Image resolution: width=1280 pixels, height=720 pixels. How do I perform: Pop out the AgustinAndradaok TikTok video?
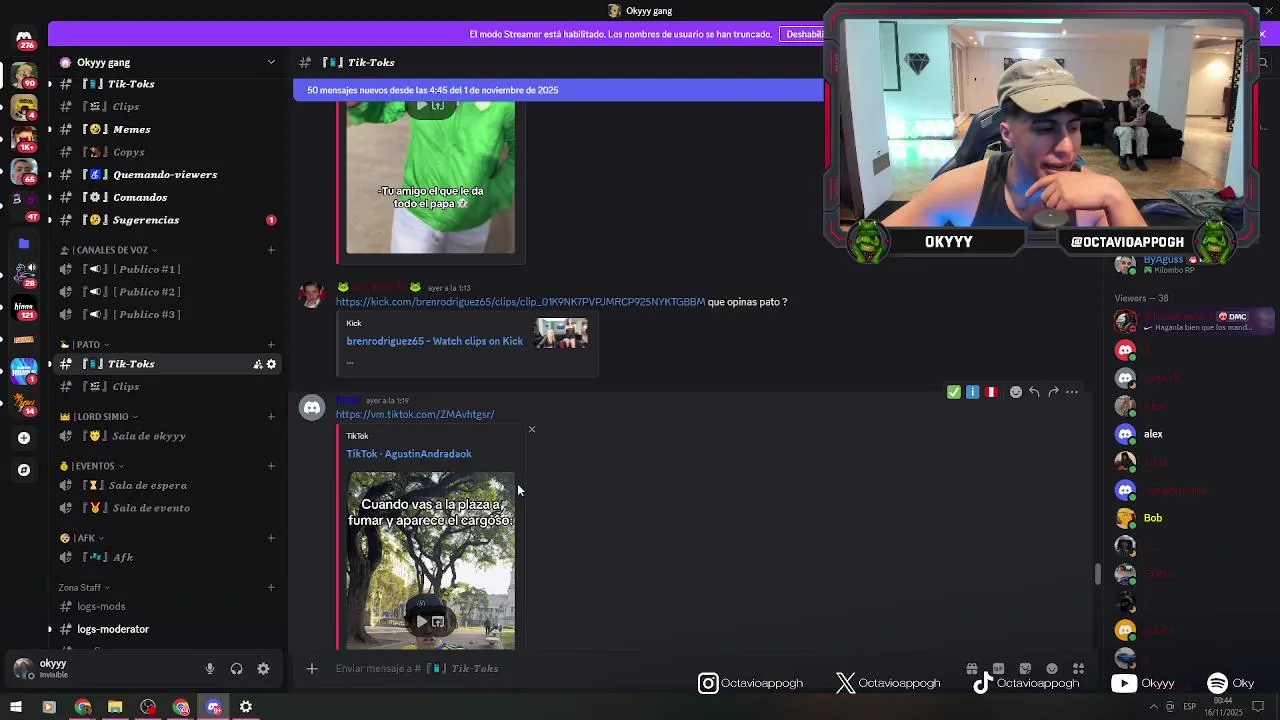coord(438,622)
